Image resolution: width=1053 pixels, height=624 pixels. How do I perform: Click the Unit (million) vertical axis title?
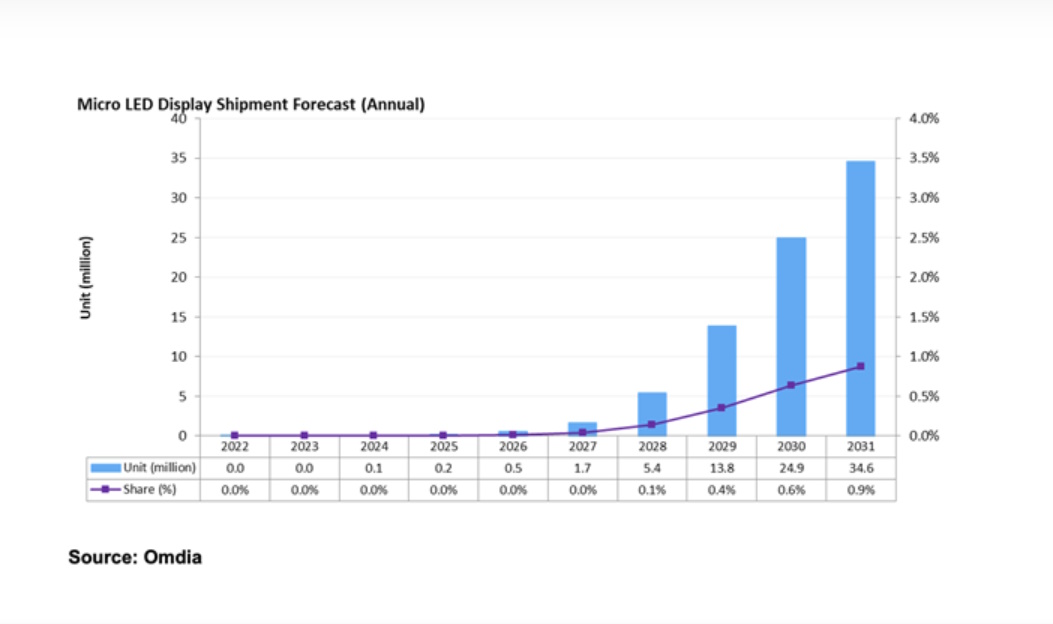(87, 277)
